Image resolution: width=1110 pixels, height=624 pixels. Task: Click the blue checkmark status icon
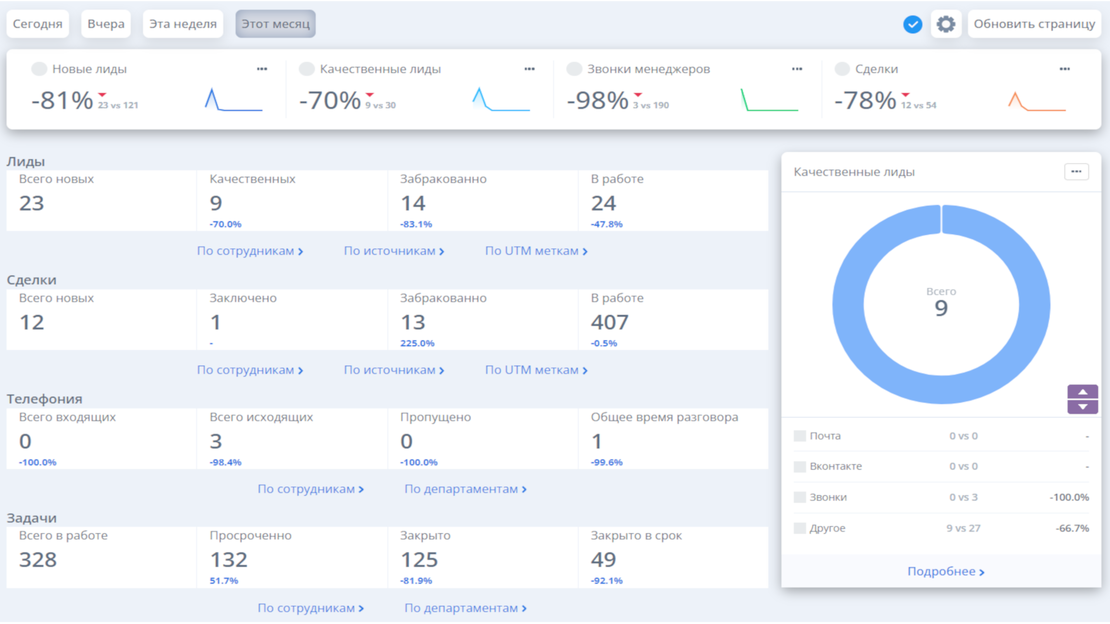pyautogui.click(x=912, y=24)
